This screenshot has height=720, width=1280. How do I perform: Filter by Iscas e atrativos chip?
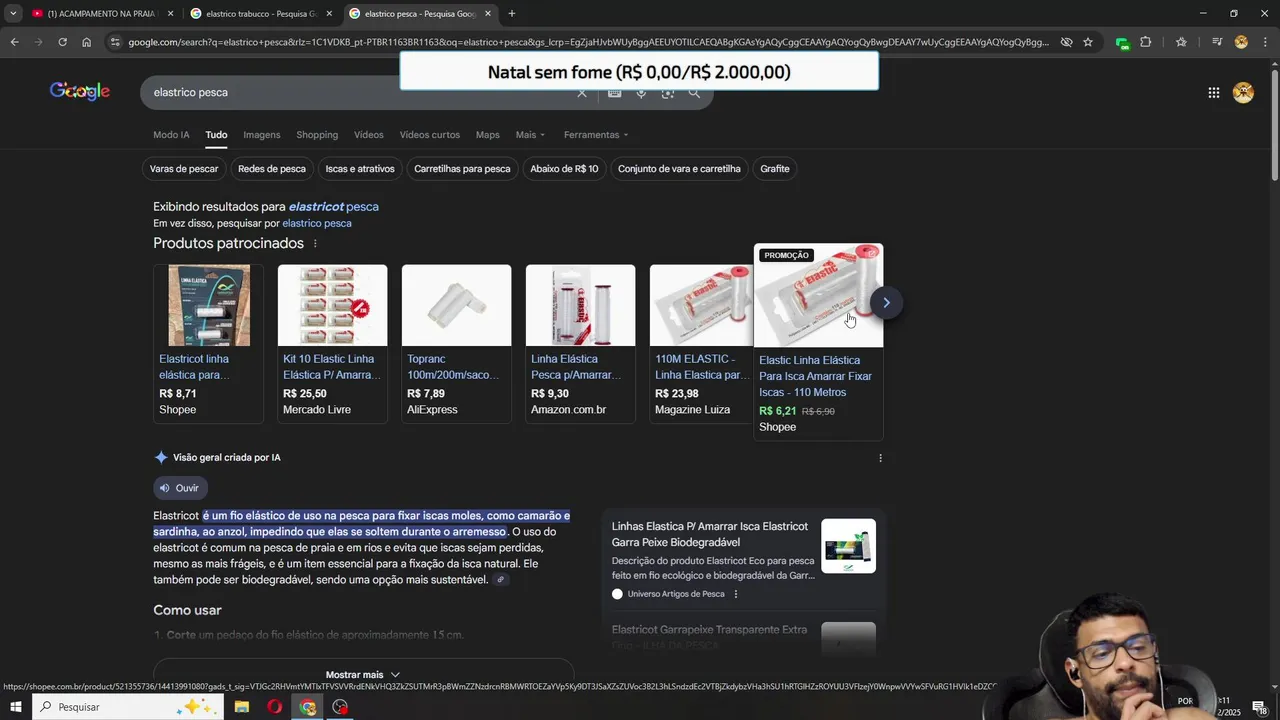point(360,169)
